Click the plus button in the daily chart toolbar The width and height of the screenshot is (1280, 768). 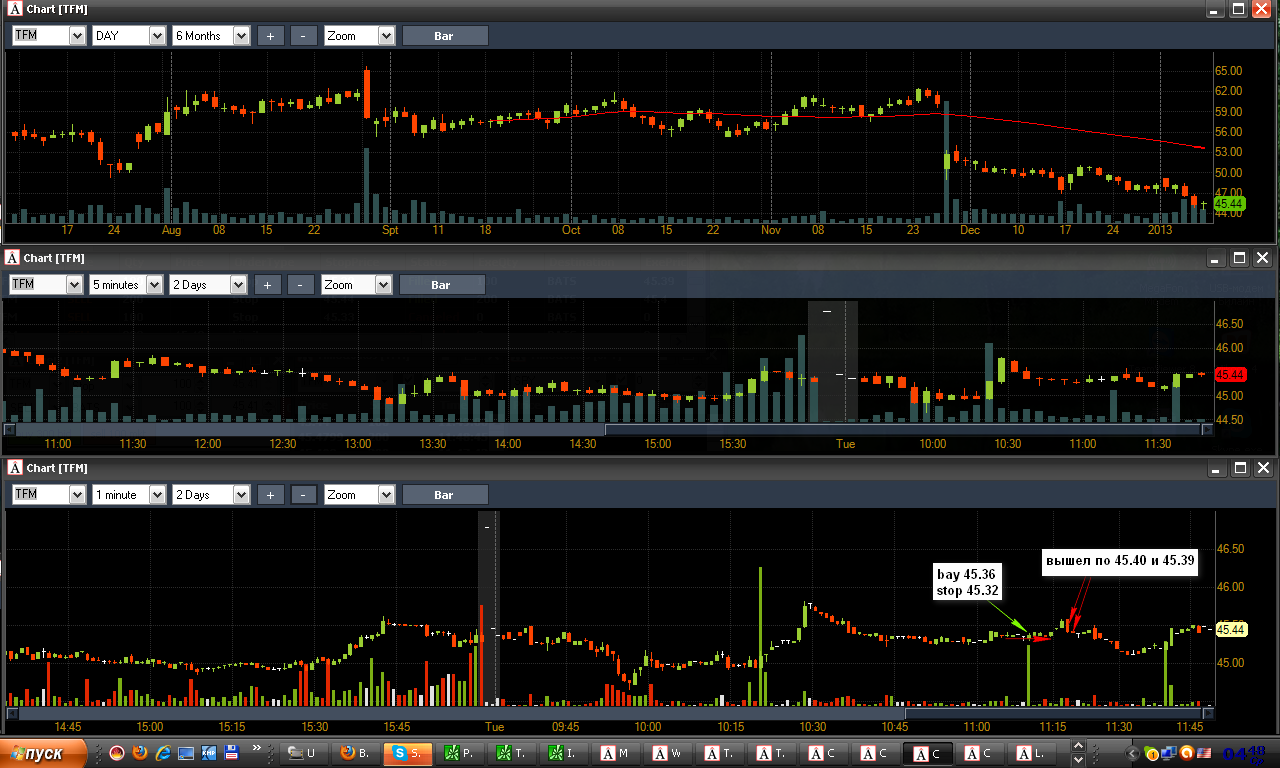tap(270, 36)
